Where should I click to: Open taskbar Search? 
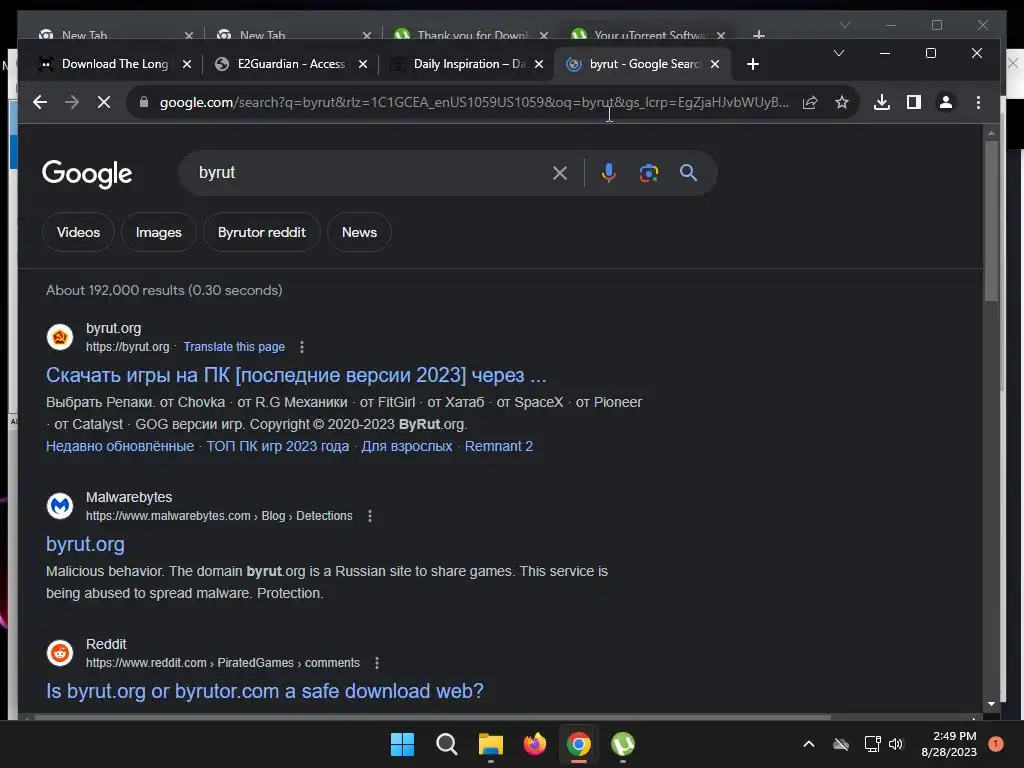click(x=447, y=744)
